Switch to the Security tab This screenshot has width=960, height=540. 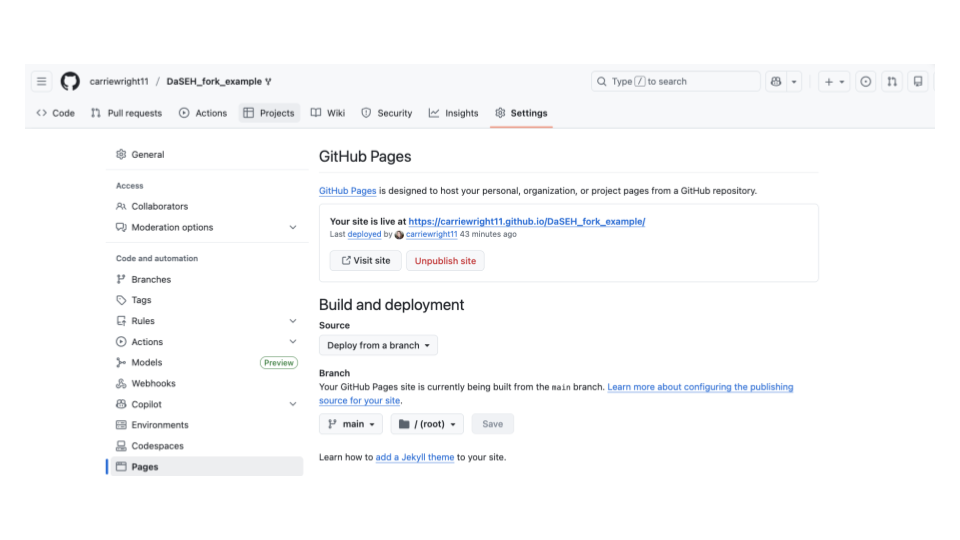click(387, 113)
